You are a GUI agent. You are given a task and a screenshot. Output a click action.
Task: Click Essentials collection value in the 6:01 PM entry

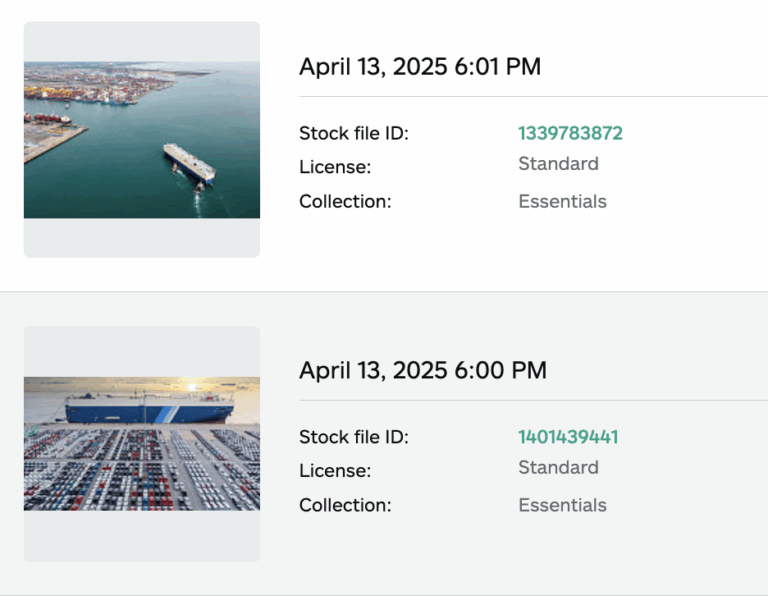click(x=562, y=202)
